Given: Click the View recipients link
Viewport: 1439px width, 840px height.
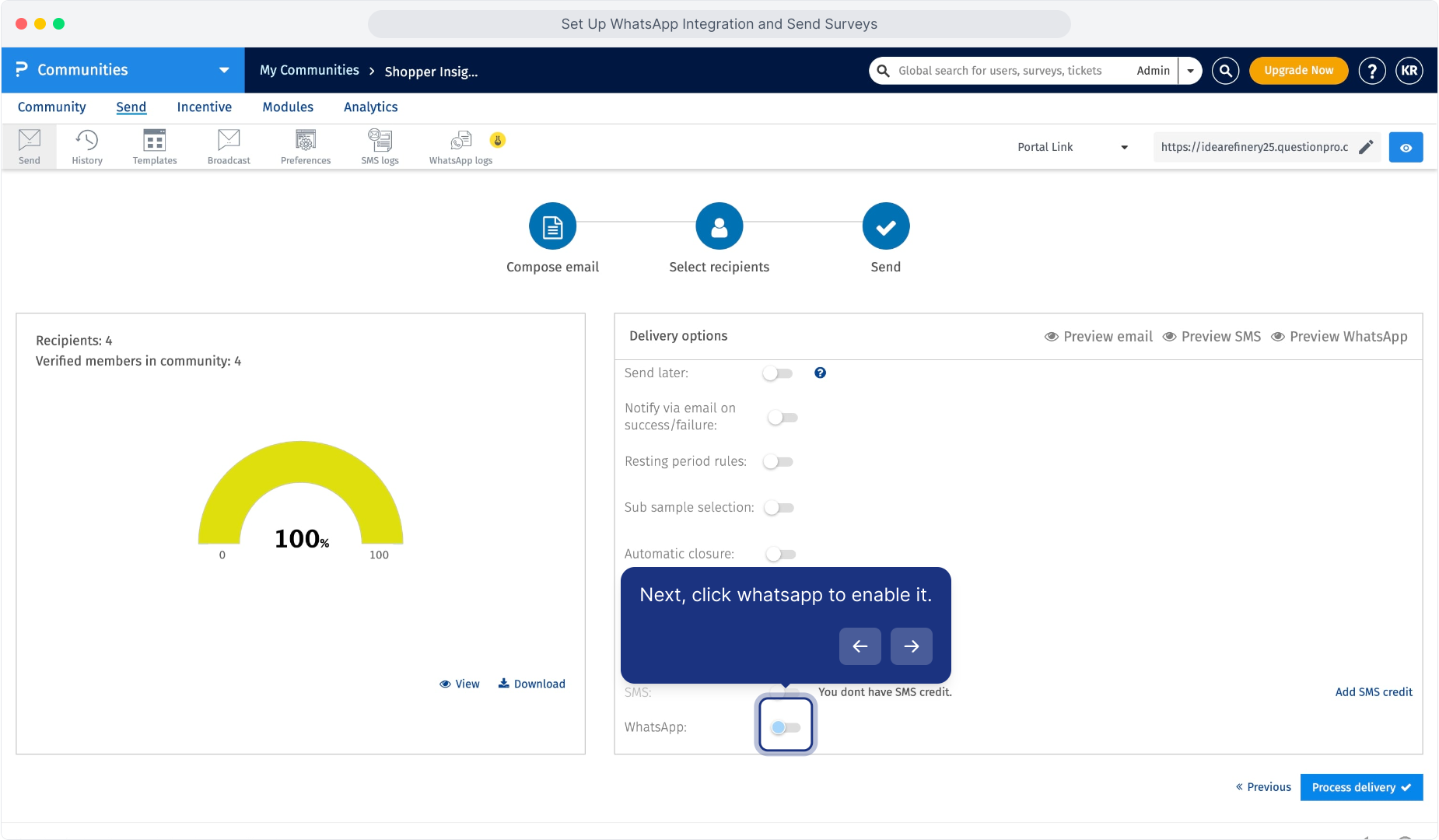Looking at the screenshot, I should (460, 684).
